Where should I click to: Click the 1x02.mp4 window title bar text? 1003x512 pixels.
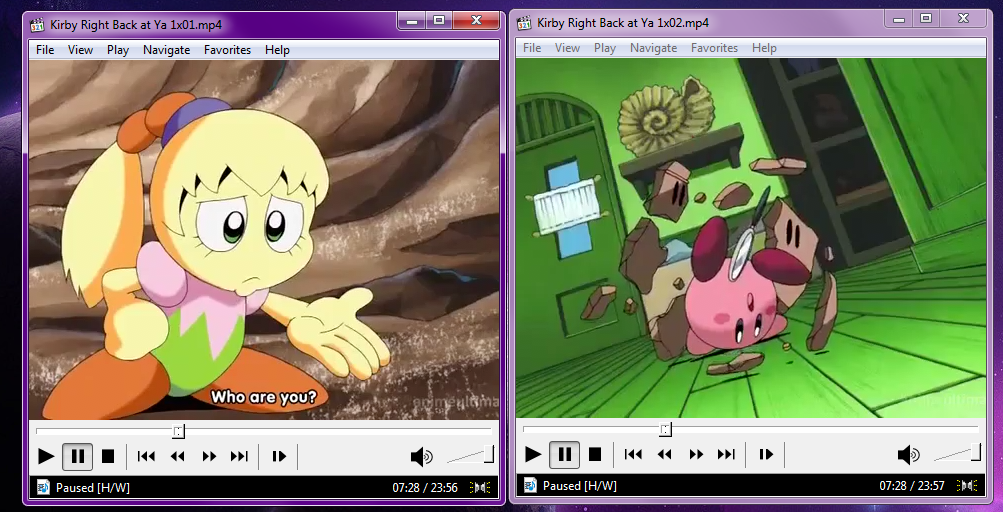click(x=623, y=23)
